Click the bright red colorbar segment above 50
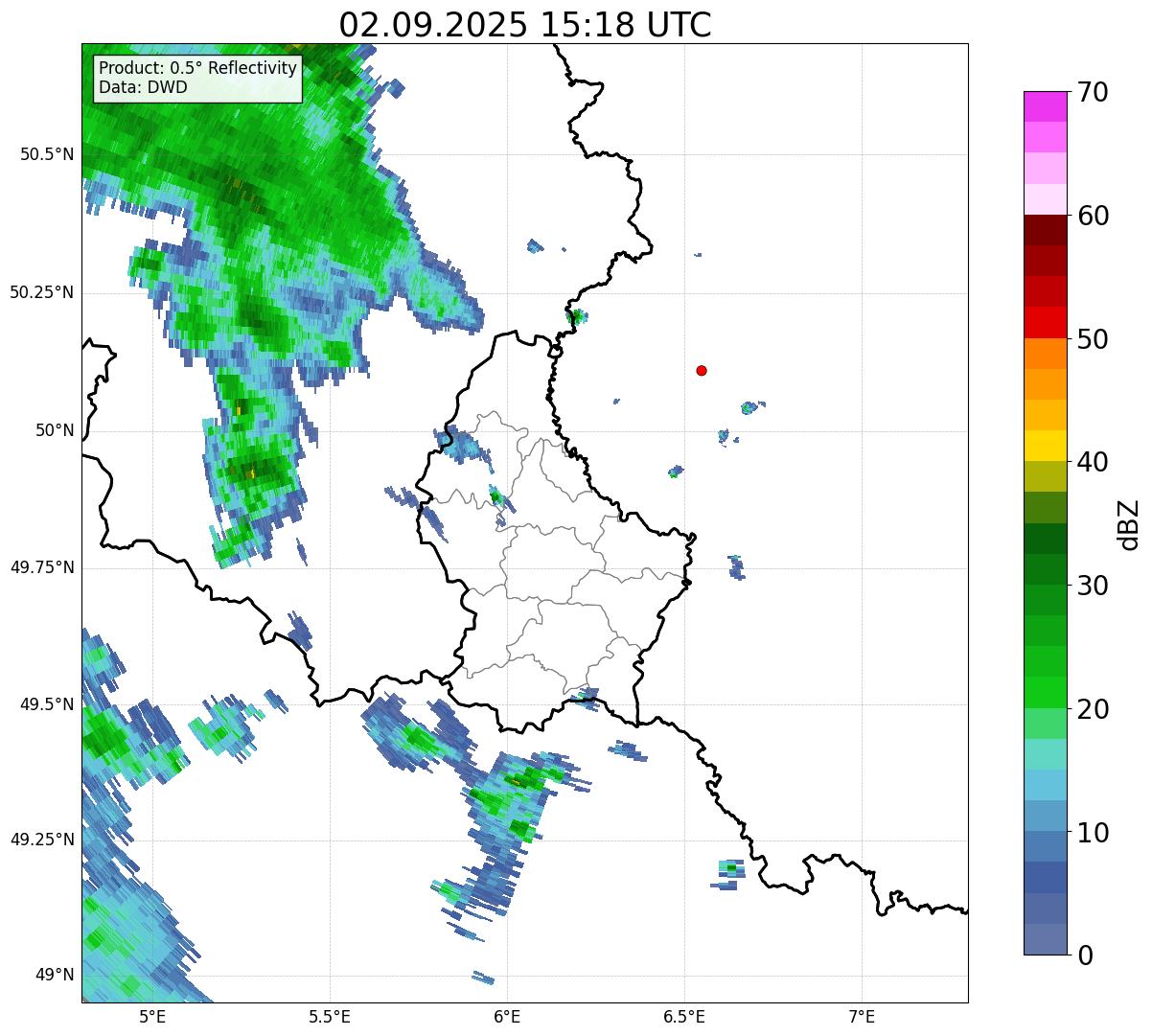The image size is (1152, 1036). pos(1046,322)
